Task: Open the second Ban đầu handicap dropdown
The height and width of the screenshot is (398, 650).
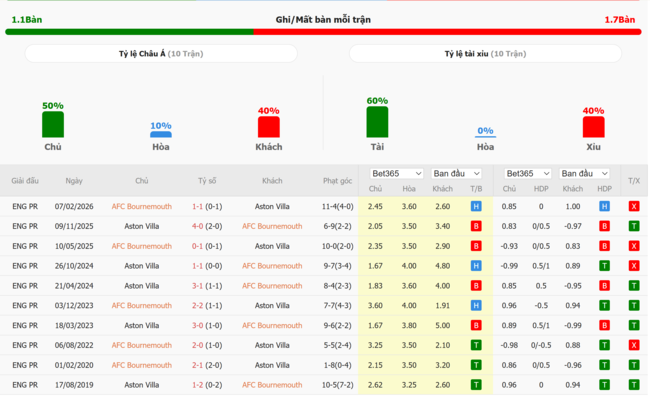Action: [x=584, y=173]
